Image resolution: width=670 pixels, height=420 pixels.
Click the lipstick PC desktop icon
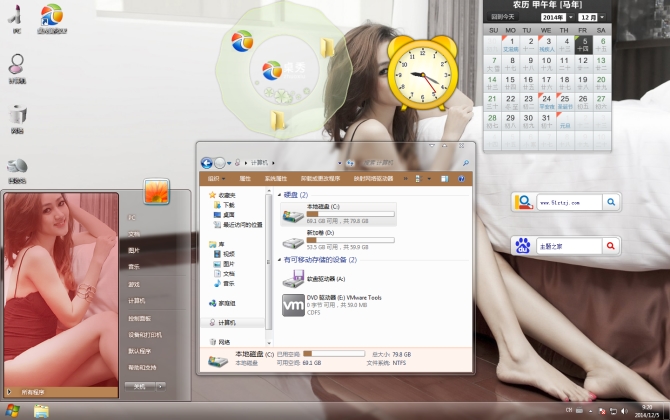point(16,19)
